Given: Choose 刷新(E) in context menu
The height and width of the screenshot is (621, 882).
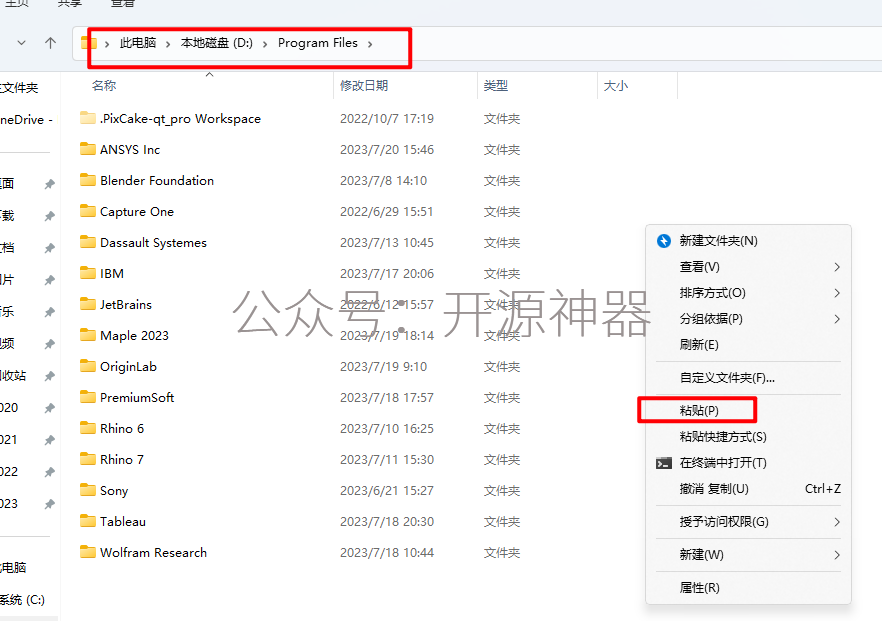Looking at the screenshot, I should tap(748, 344).
